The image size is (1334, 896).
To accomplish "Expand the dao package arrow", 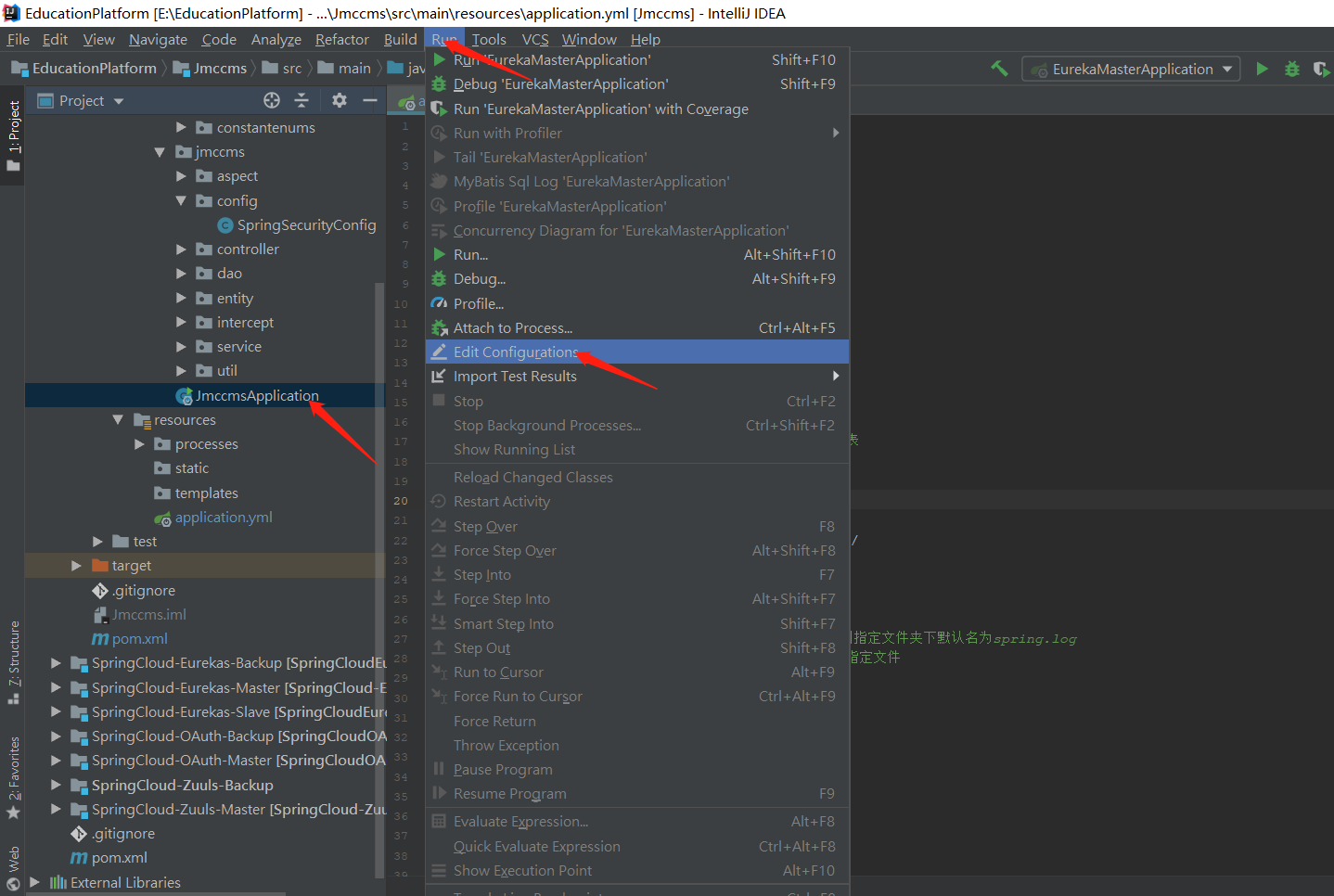I will pos(181,273).
